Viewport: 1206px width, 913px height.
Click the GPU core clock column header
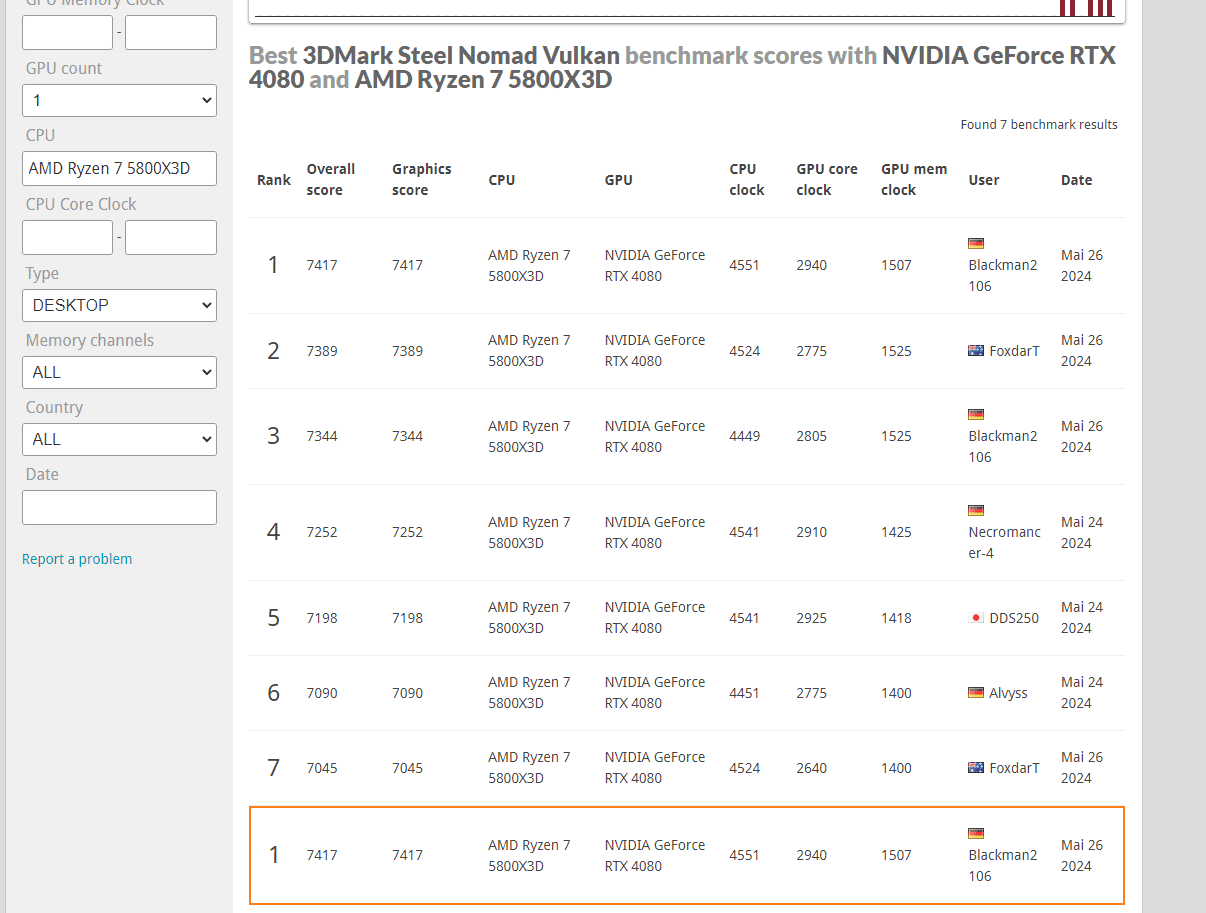[827, 180]
